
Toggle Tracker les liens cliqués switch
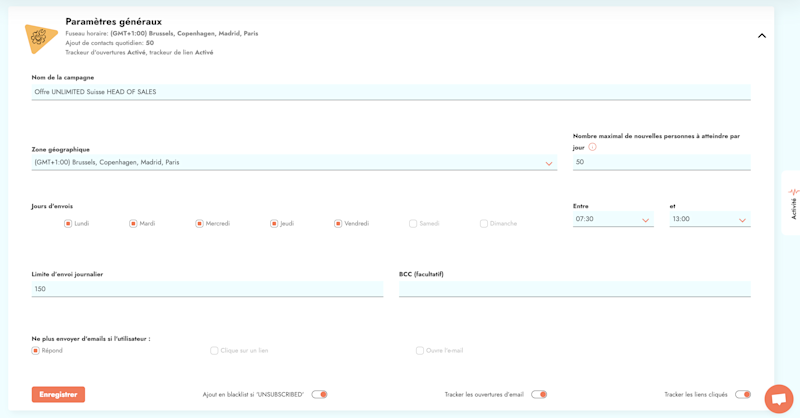pyautogui.click(x=743, y=395)
